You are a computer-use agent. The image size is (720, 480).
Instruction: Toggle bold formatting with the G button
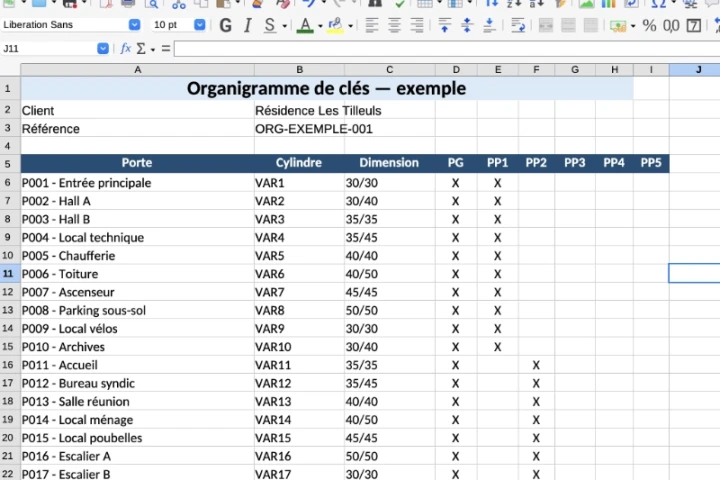click(225, 25)
